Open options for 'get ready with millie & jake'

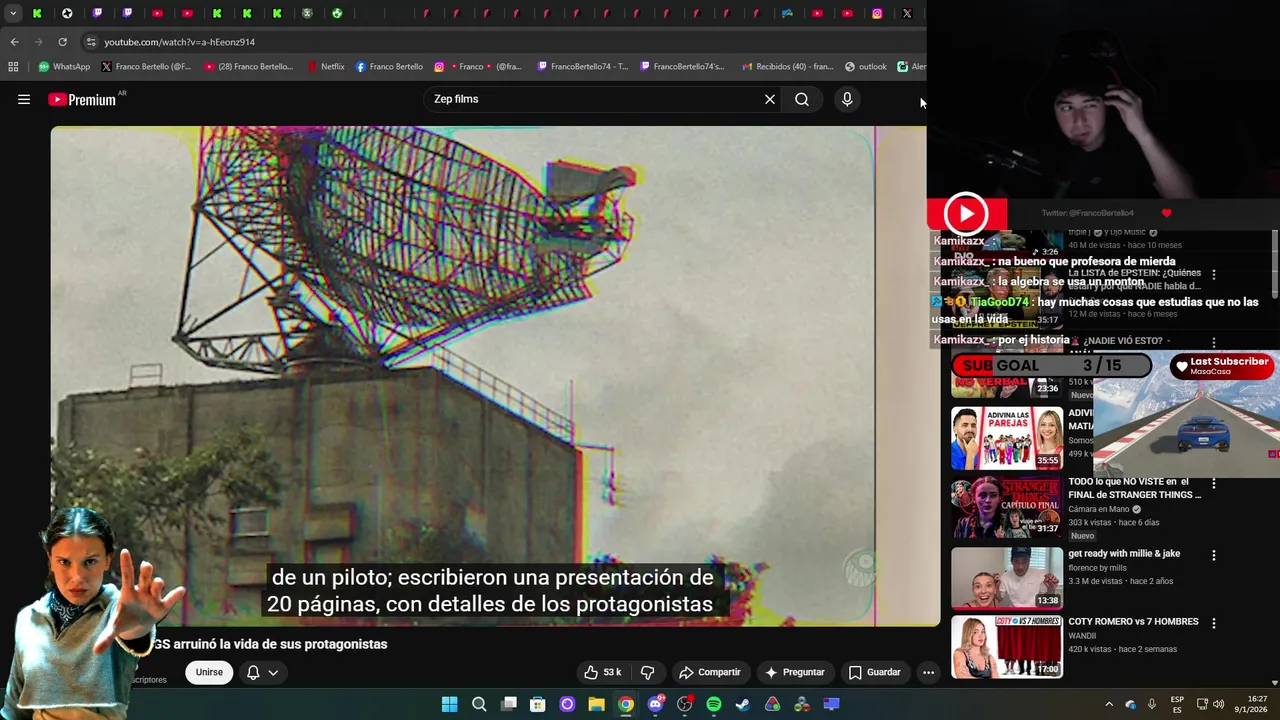tap(1214, 555)
